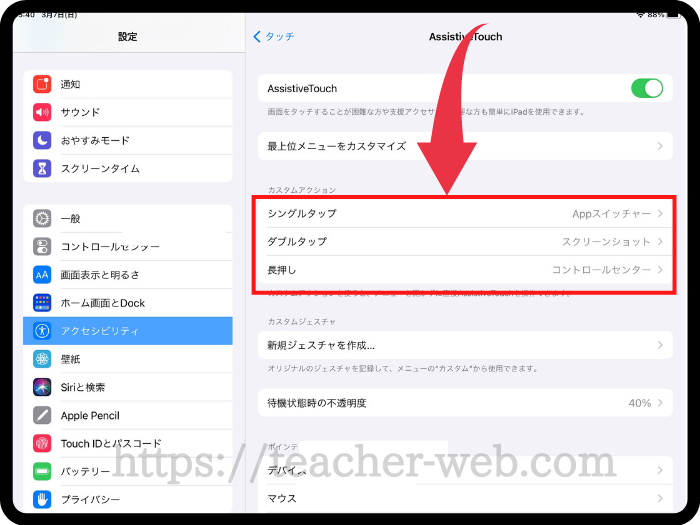Open デバイス row chevron
The width and height of the screenshot is (700, 525).
(660, 470)
